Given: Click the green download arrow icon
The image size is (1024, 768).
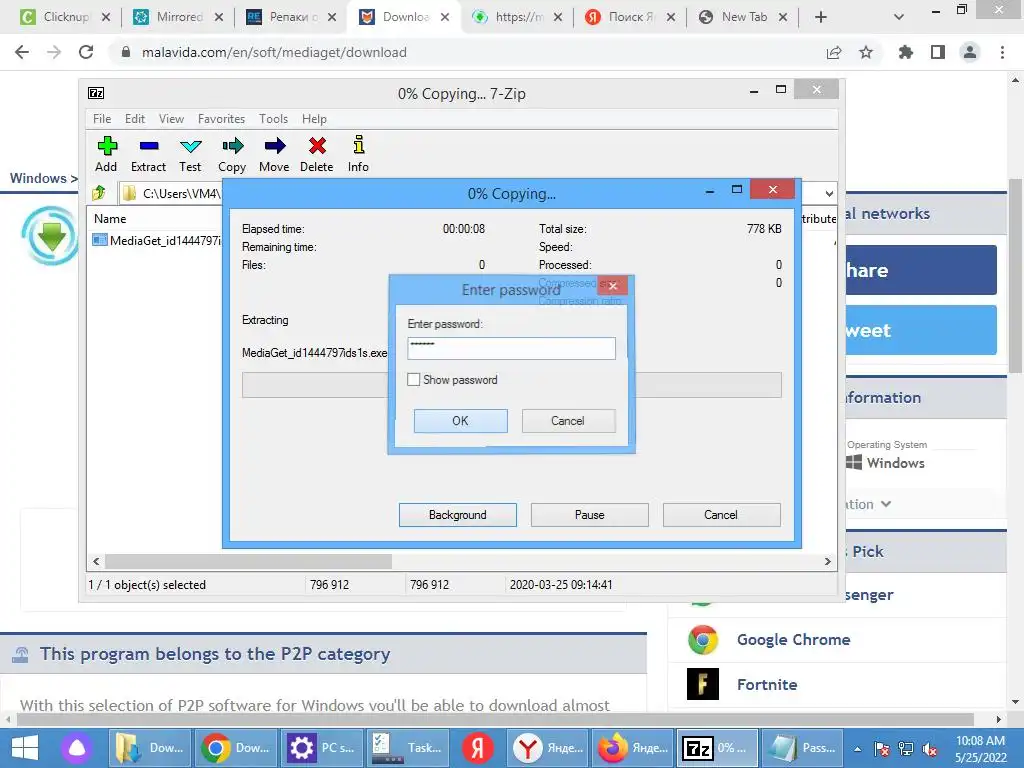Looking at the screenshot, I should tap(50, 236).
